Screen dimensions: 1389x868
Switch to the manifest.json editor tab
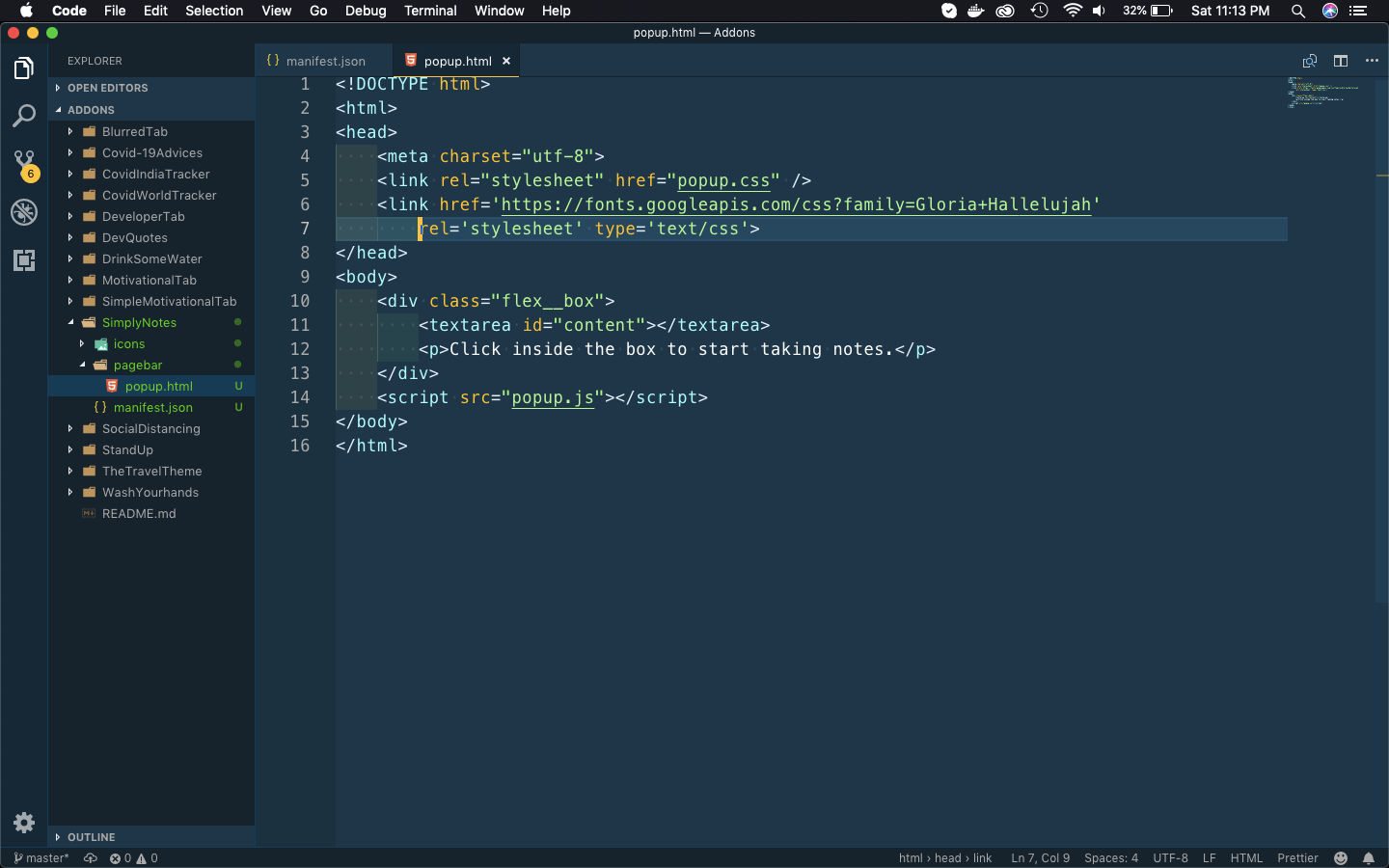pos(324,61)
